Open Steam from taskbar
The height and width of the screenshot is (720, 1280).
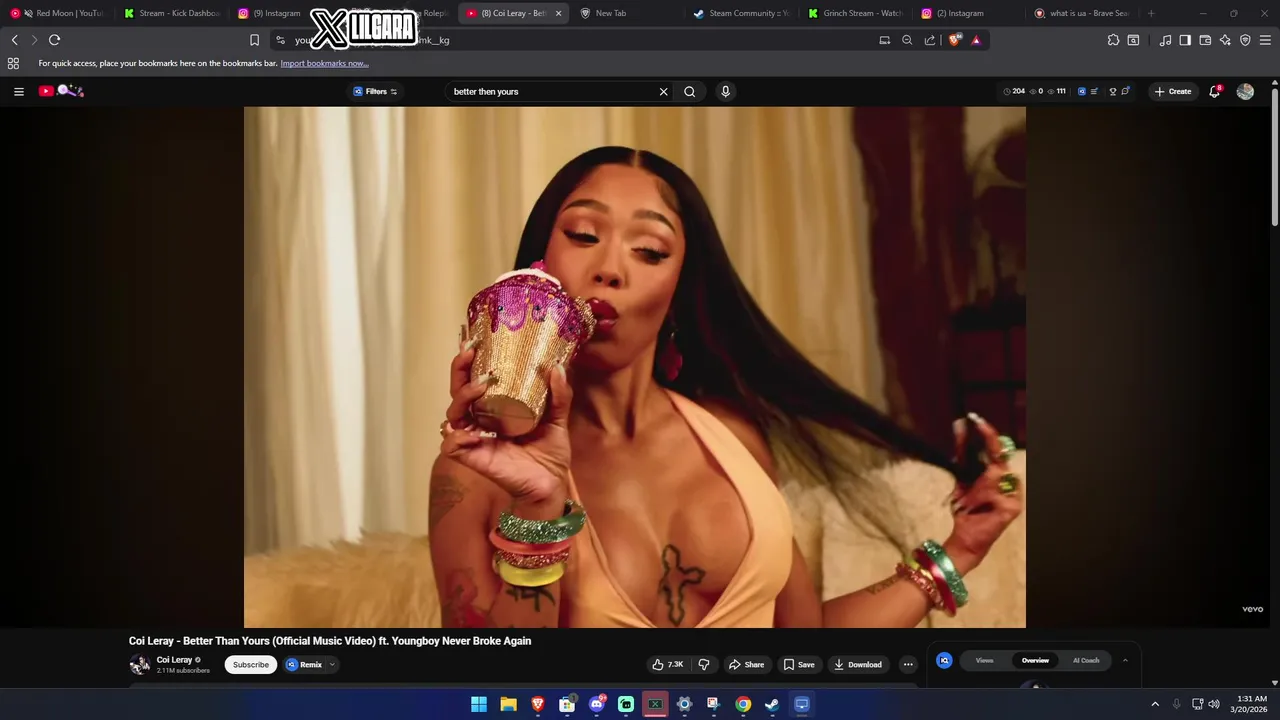coord(772,704)
